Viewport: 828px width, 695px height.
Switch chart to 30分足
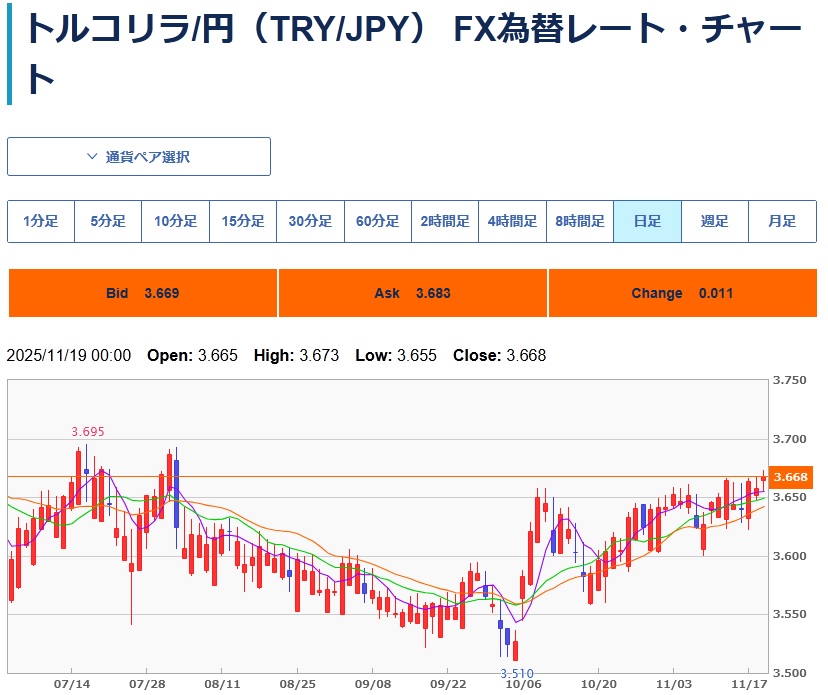(x=310, y=222)
